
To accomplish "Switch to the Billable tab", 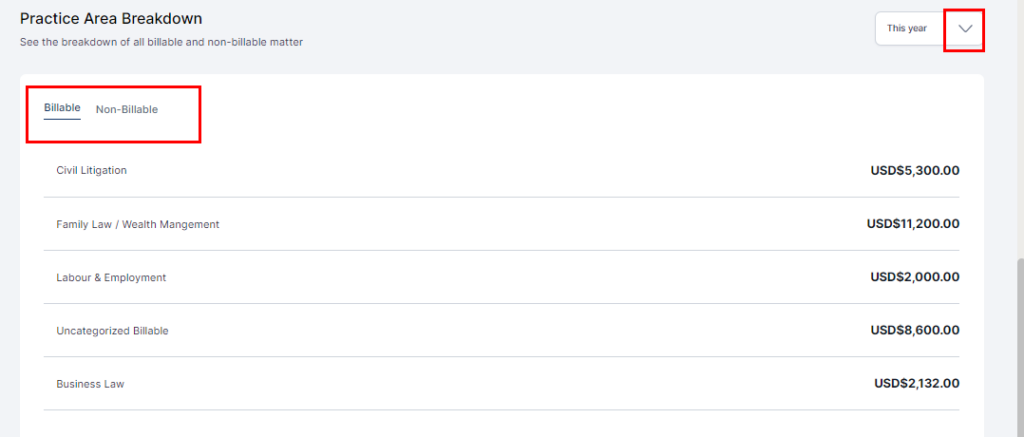I will click(x=62, y=108).
